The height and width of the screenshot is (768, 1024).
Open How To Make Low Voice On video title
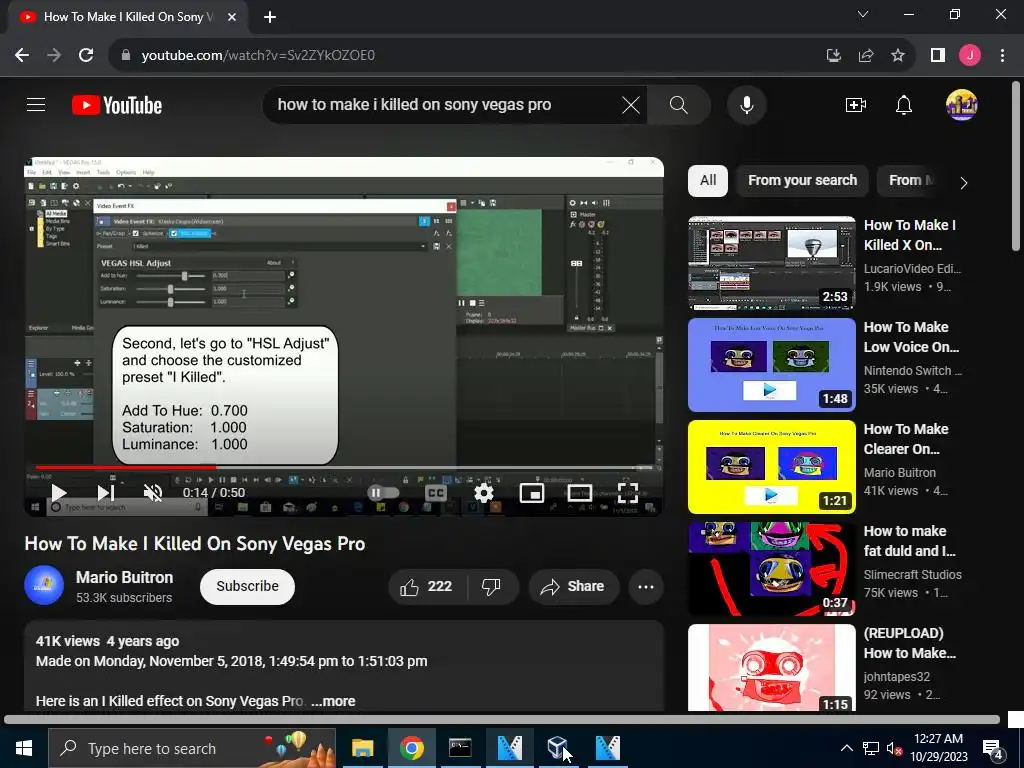coord(911,337)
